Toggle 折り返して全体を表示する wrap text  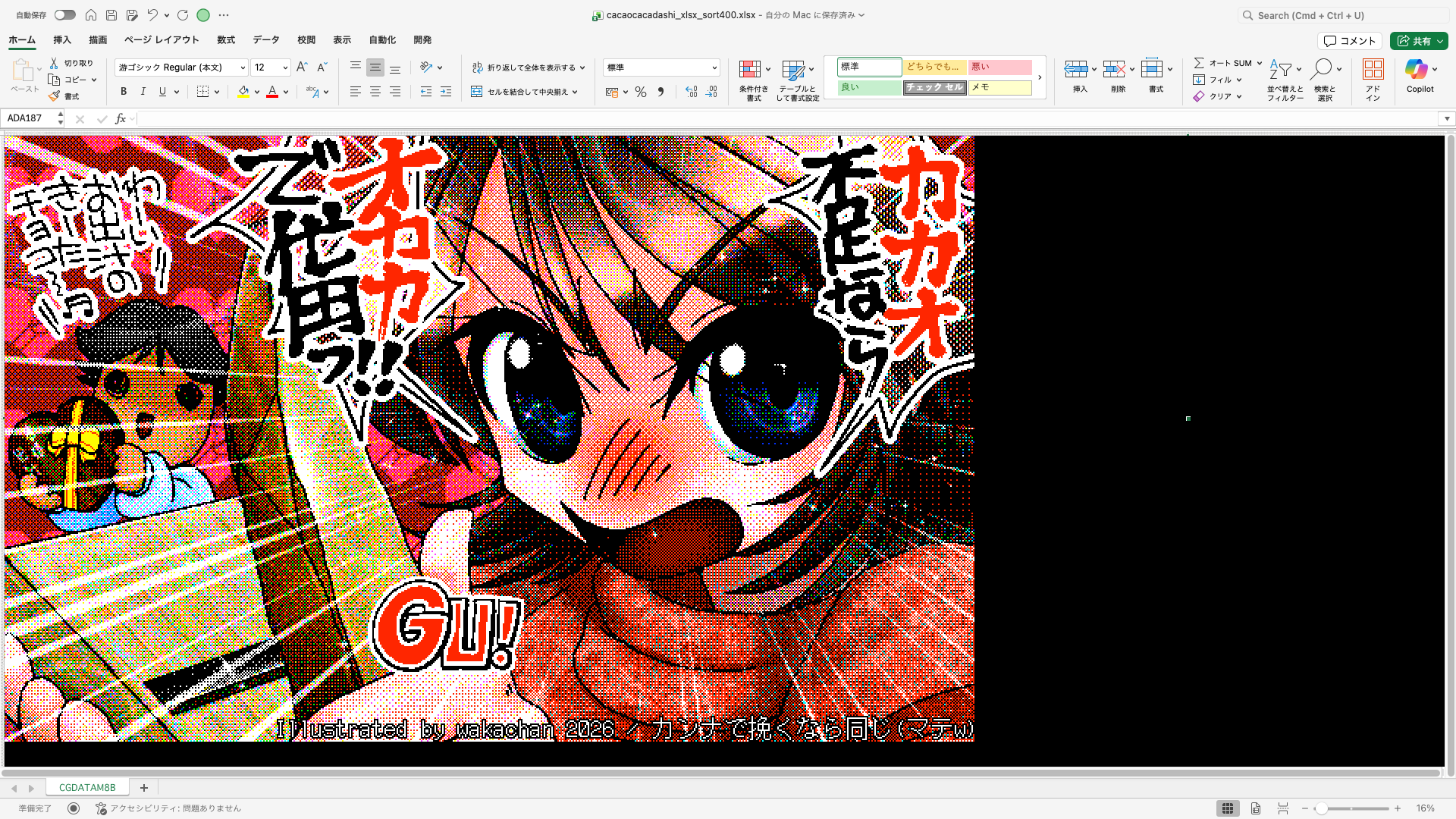527,67
